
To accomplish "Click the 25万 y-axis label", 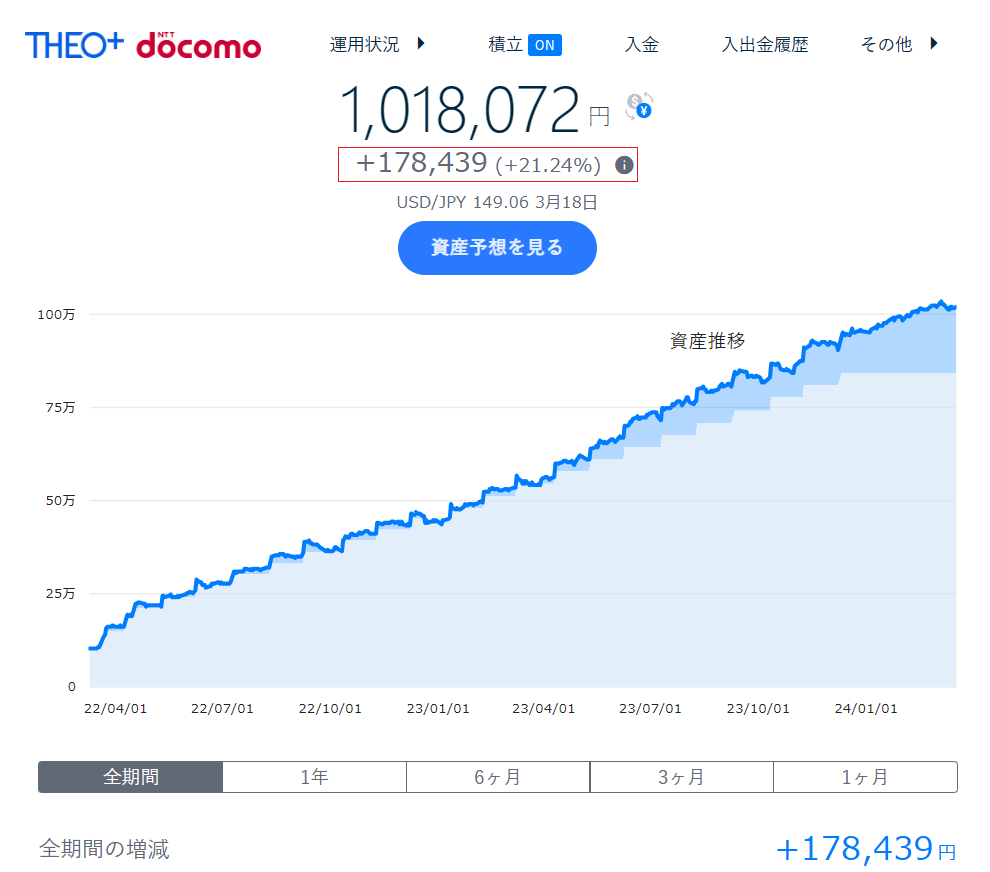I will [x=60, y=594].
